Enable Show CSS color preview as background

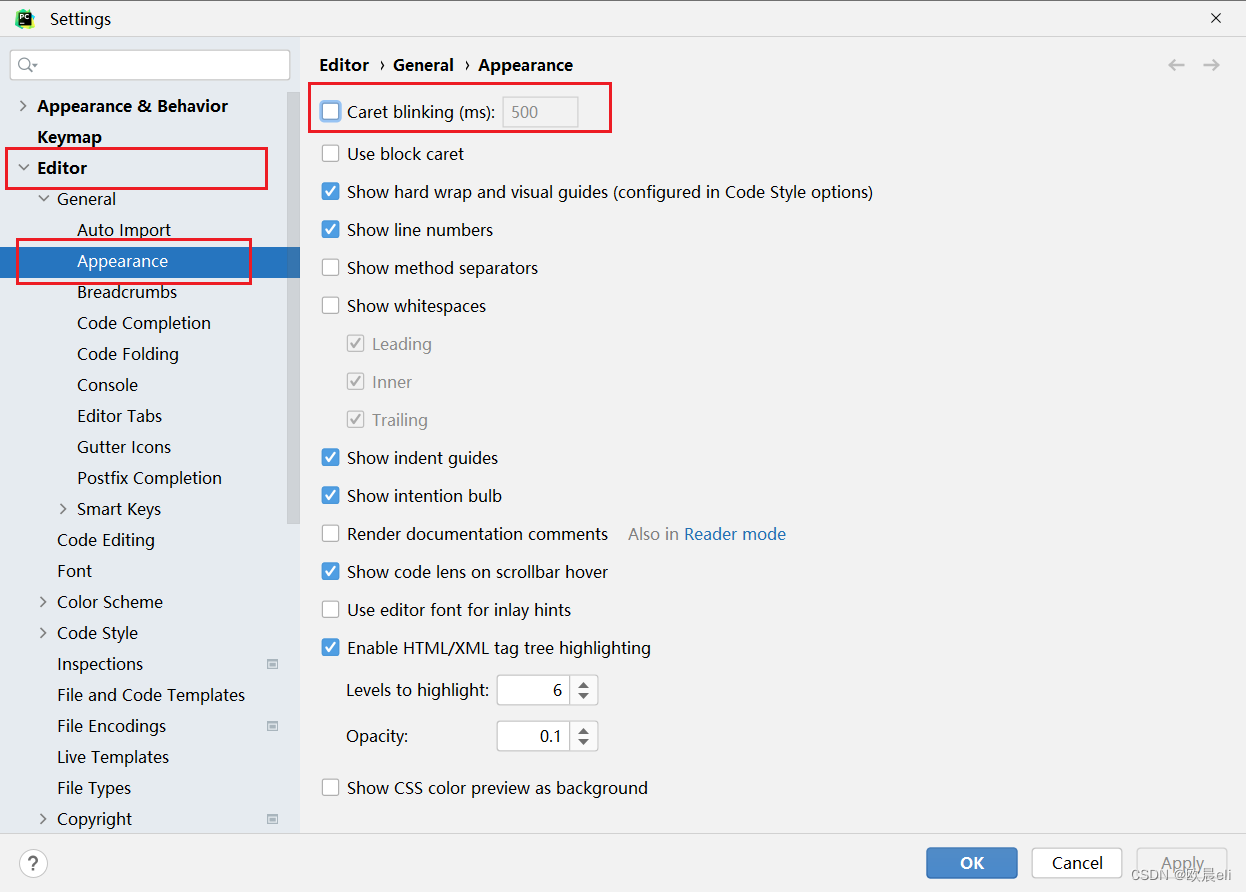[331, 788]
